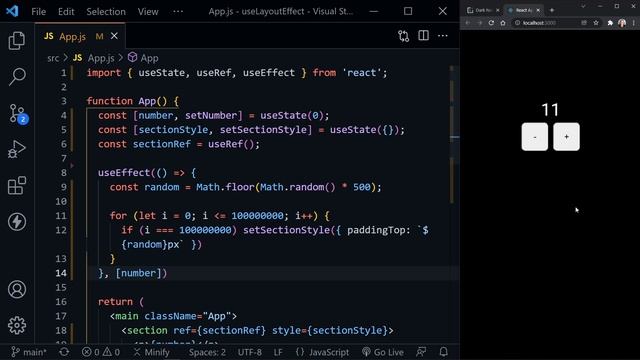Open a new browser tab
The height and width of the screenshot is (360, 640).
pos(552,10)
